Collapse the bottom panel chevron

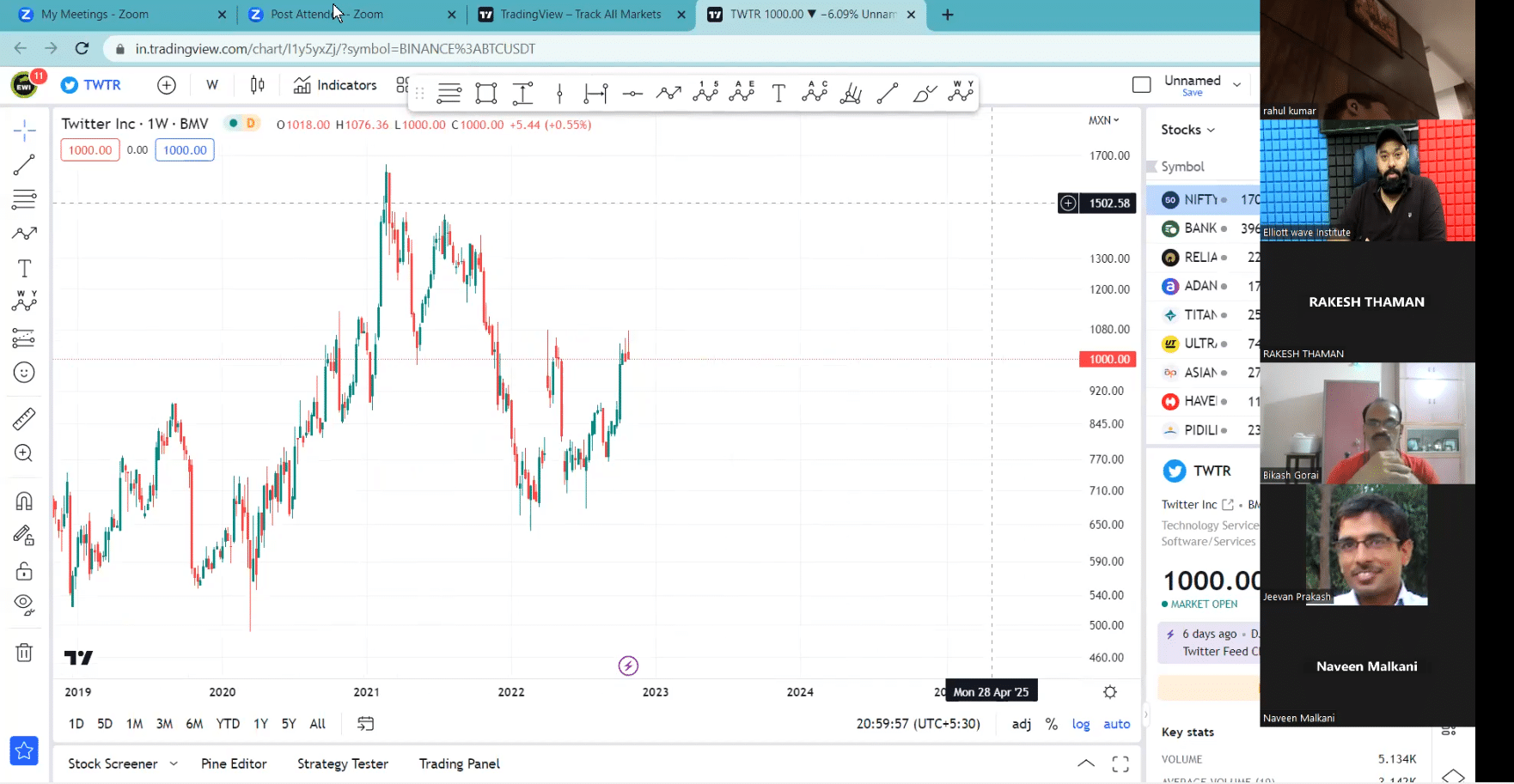tap(1086, 763)
